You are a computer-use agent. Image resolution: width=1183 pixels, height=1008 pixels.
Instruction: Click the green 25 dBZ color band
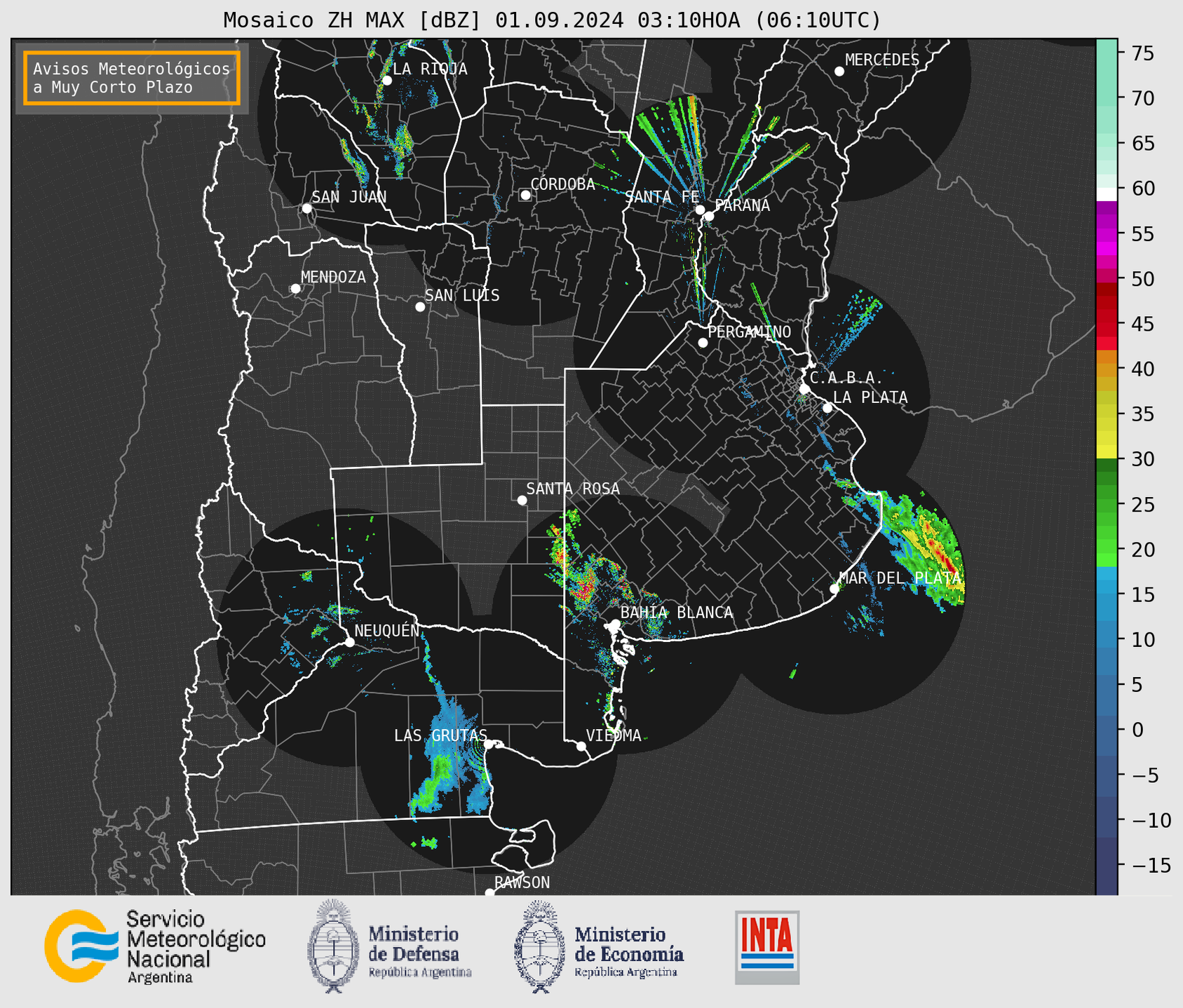coord(1107,504)
